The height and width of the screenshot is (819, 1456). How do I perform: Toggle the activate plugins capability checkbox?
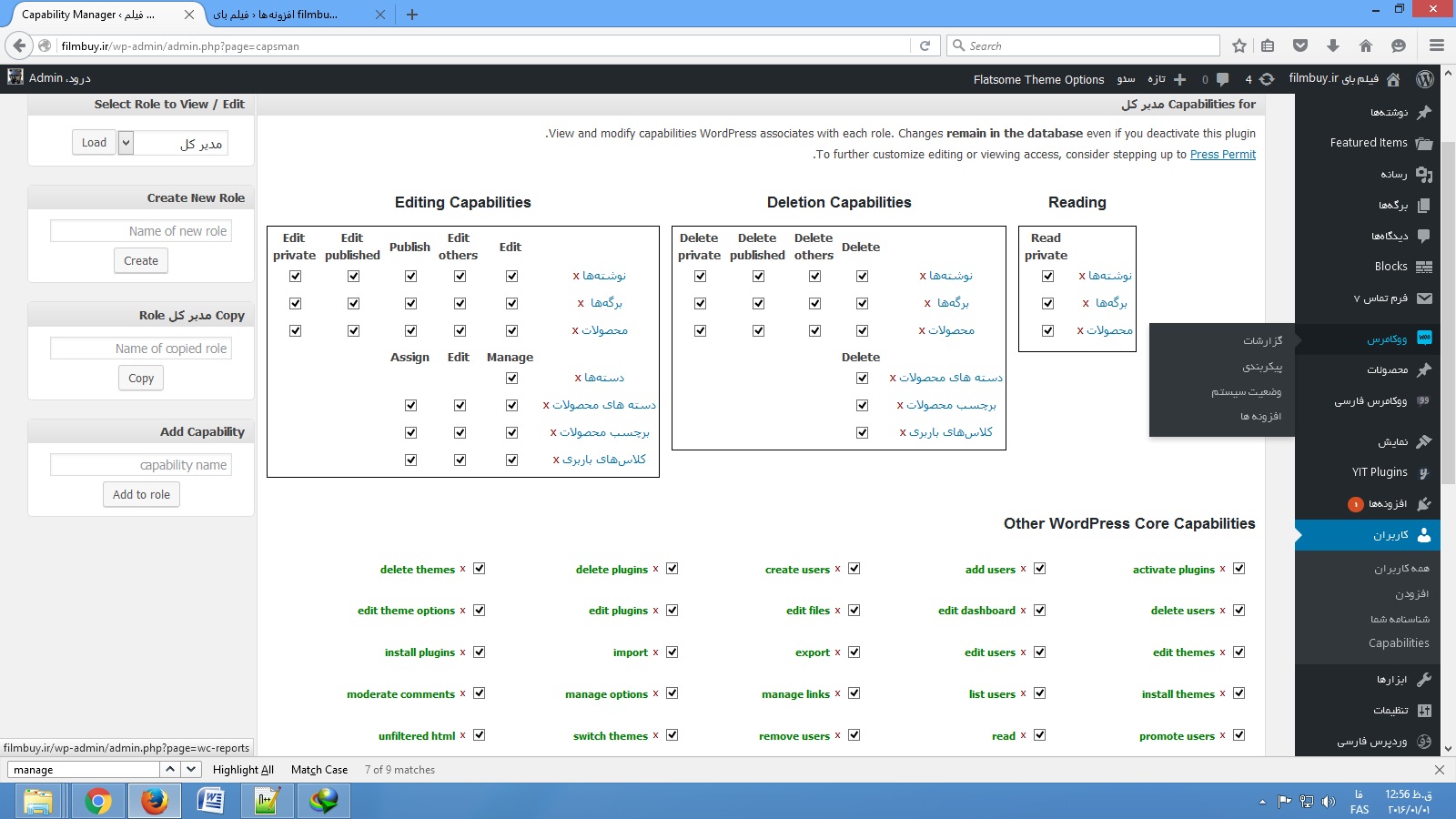click(1239, 569)
